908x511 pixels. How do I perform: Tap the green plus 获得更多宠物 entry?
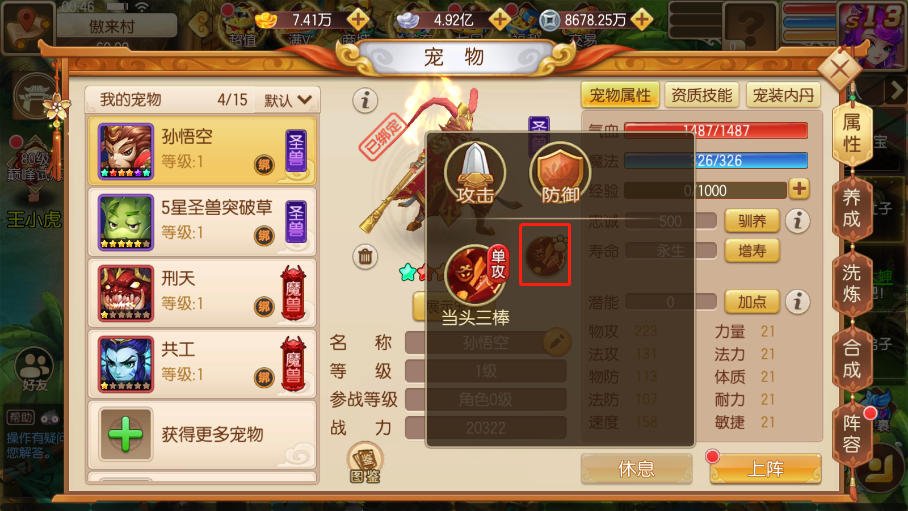point(202,434)
